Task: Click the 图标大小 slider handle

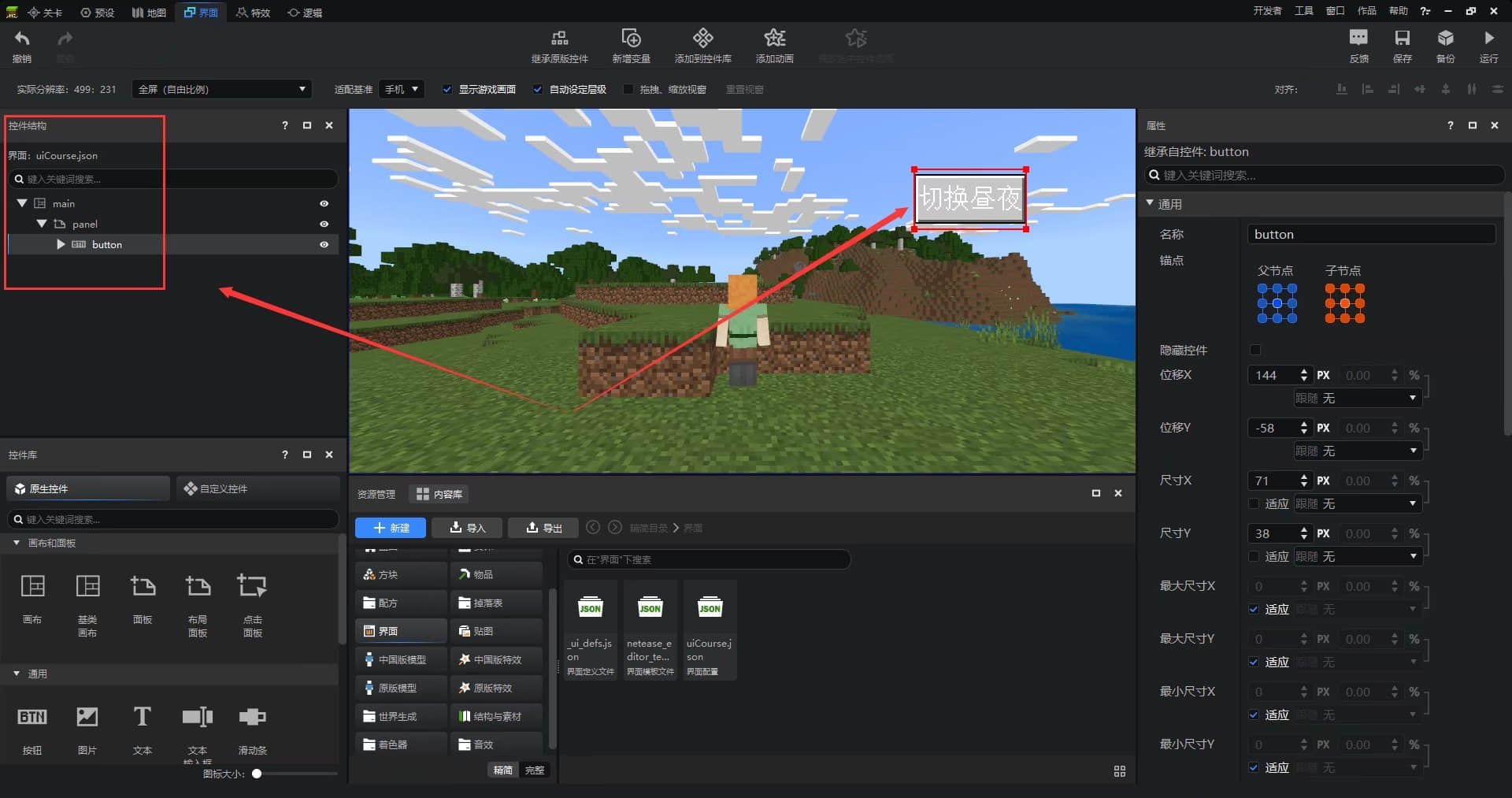Action: click(257, 774)
